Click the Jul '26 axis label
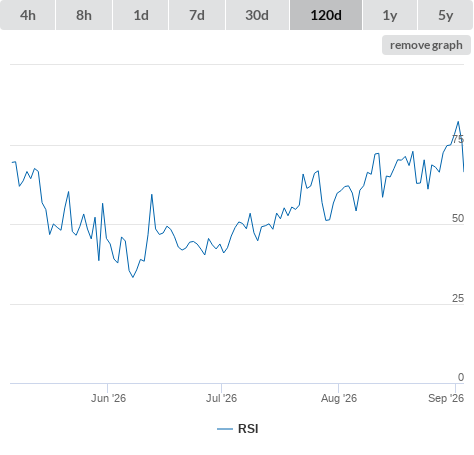The height and width of the screenshot is (455, 474). click(221, 398)
